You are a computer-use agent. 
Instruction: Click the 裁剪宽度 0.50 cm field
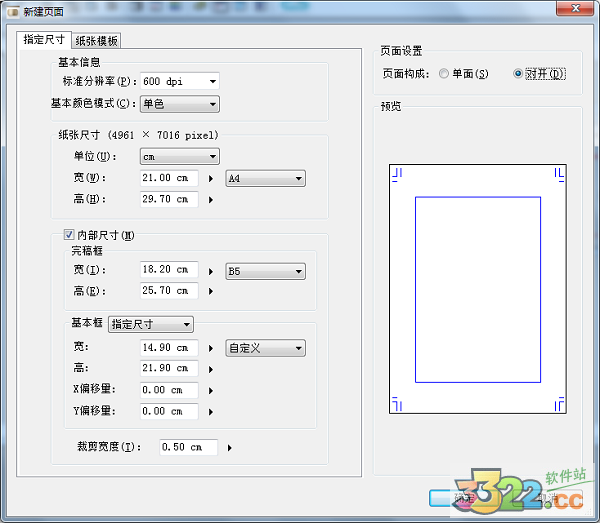(x=188, y=447)
